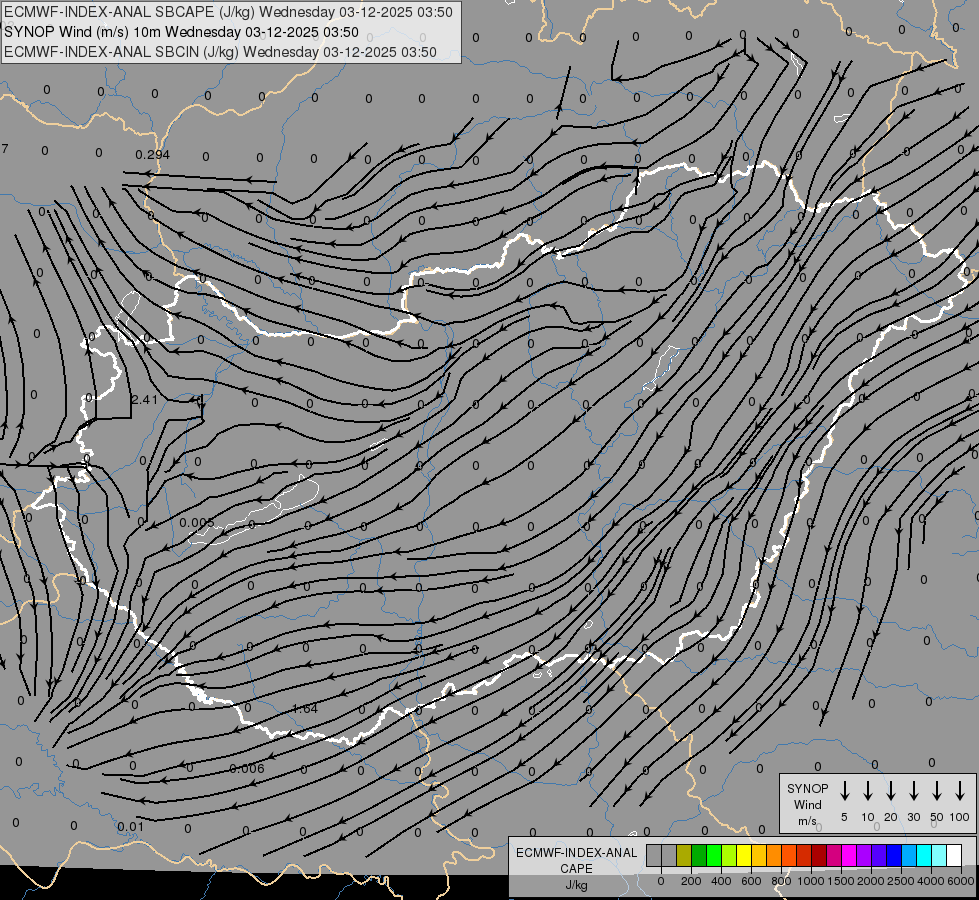Click the SYNOP label in the wind legend
Image resolution: width=979 pixels, height=900 pixels.
coord(807,788)
